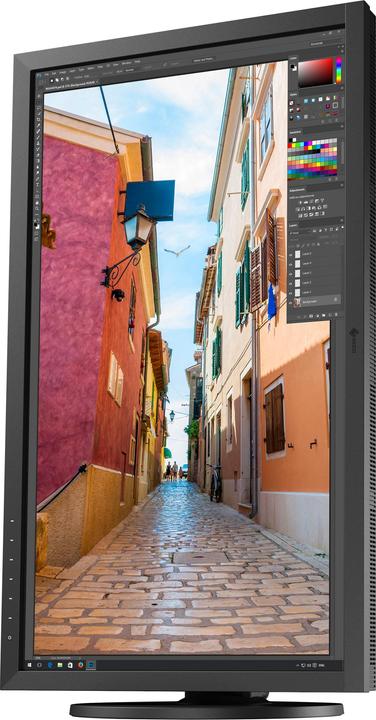Click the toolbar foreground color swatch
Screen dimensions: 376x720
[x=35, y=224]
